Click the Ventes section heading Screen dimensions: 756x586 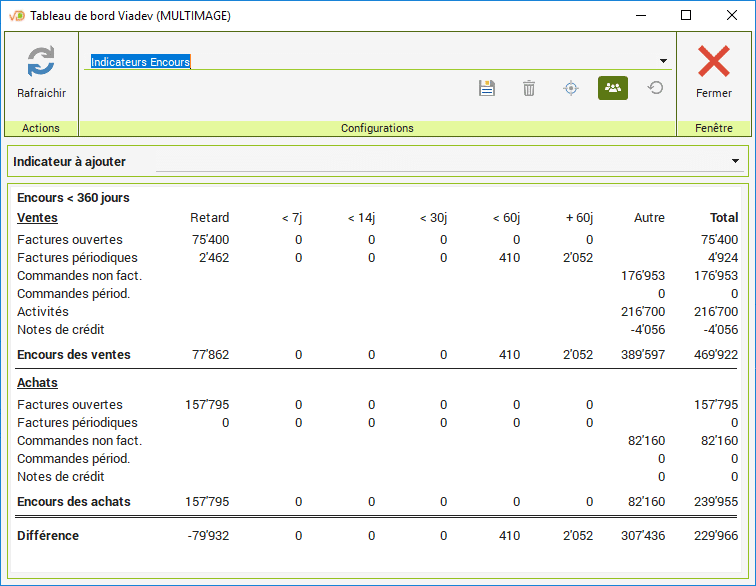[x=37, y=218]
